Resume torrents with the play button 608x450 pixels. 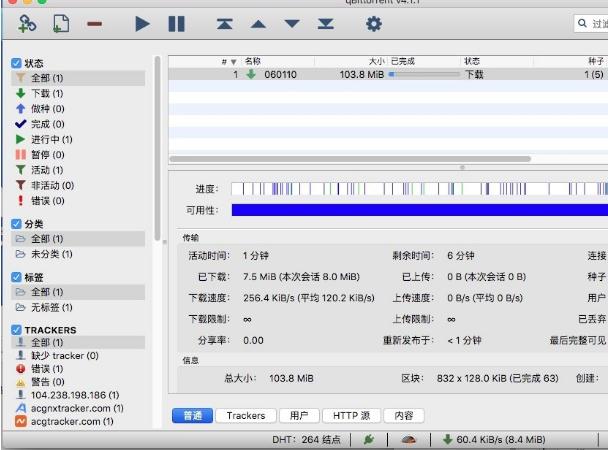(x=142, y=24)
